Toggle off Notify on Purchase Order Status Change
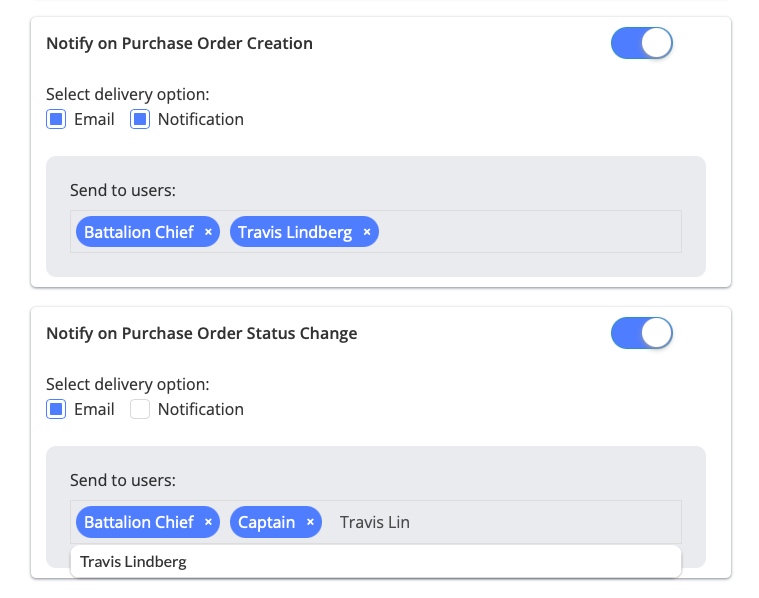759x598 pixels. 642,333
